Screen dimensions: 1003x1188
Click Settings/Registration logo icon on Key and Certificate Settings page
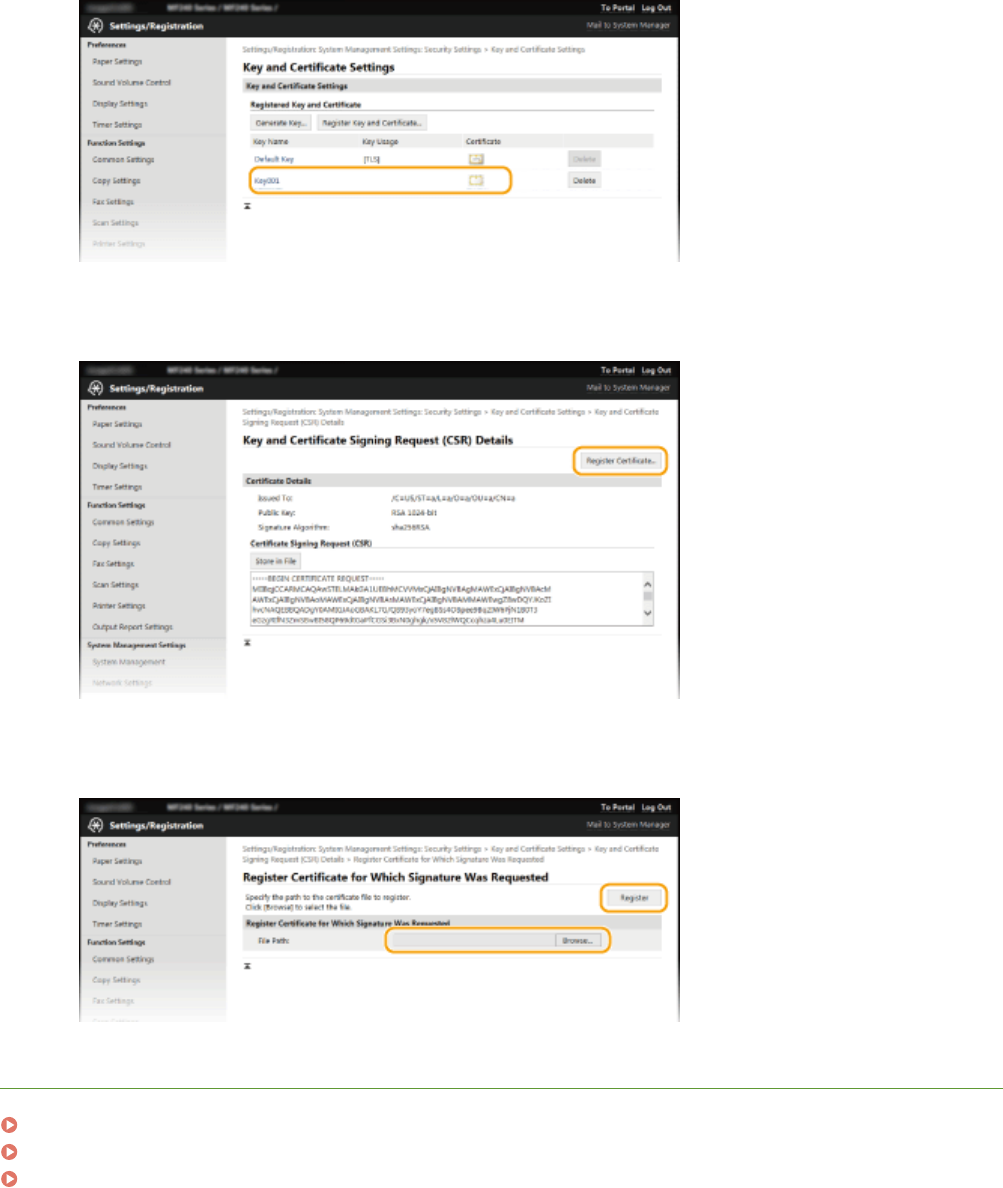point(95,26)
